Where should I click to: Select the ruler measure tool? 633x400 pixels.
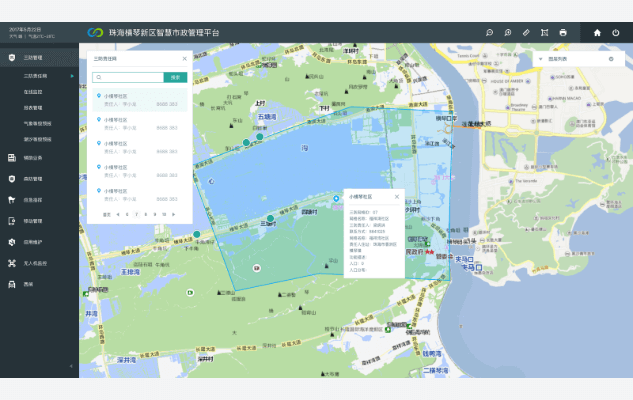(x=526, y=33)
